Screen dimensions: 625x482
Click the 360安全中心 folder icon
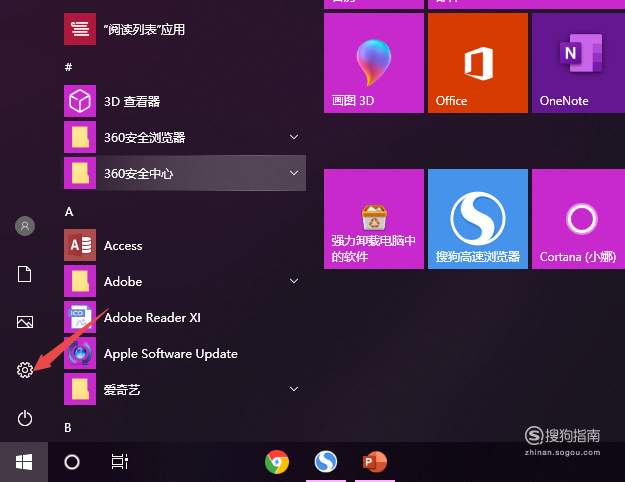point(80,173)
